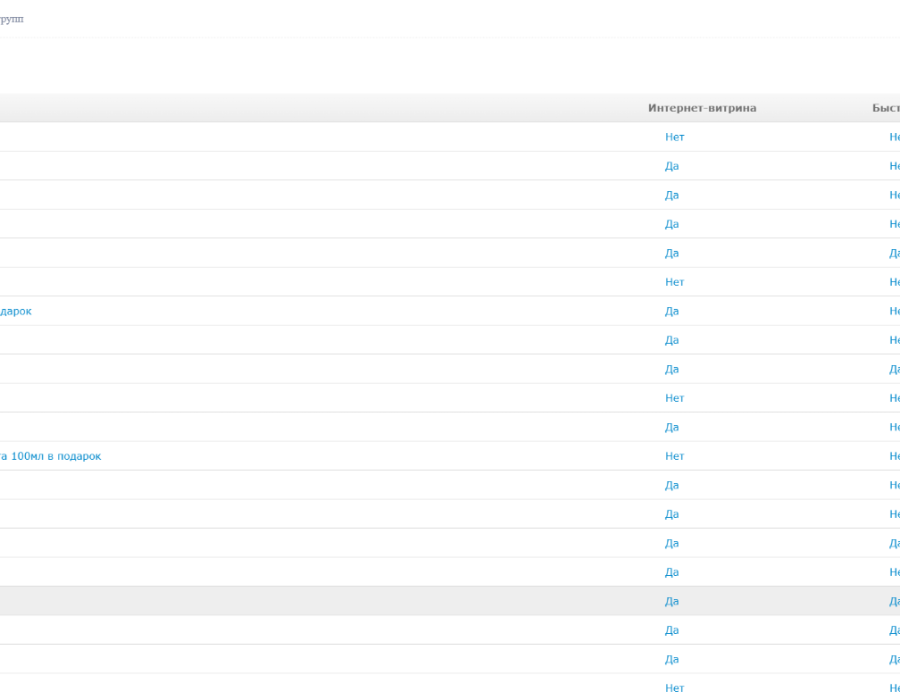Open the product link ending in "100мл в подарок"

coord(51,456)
